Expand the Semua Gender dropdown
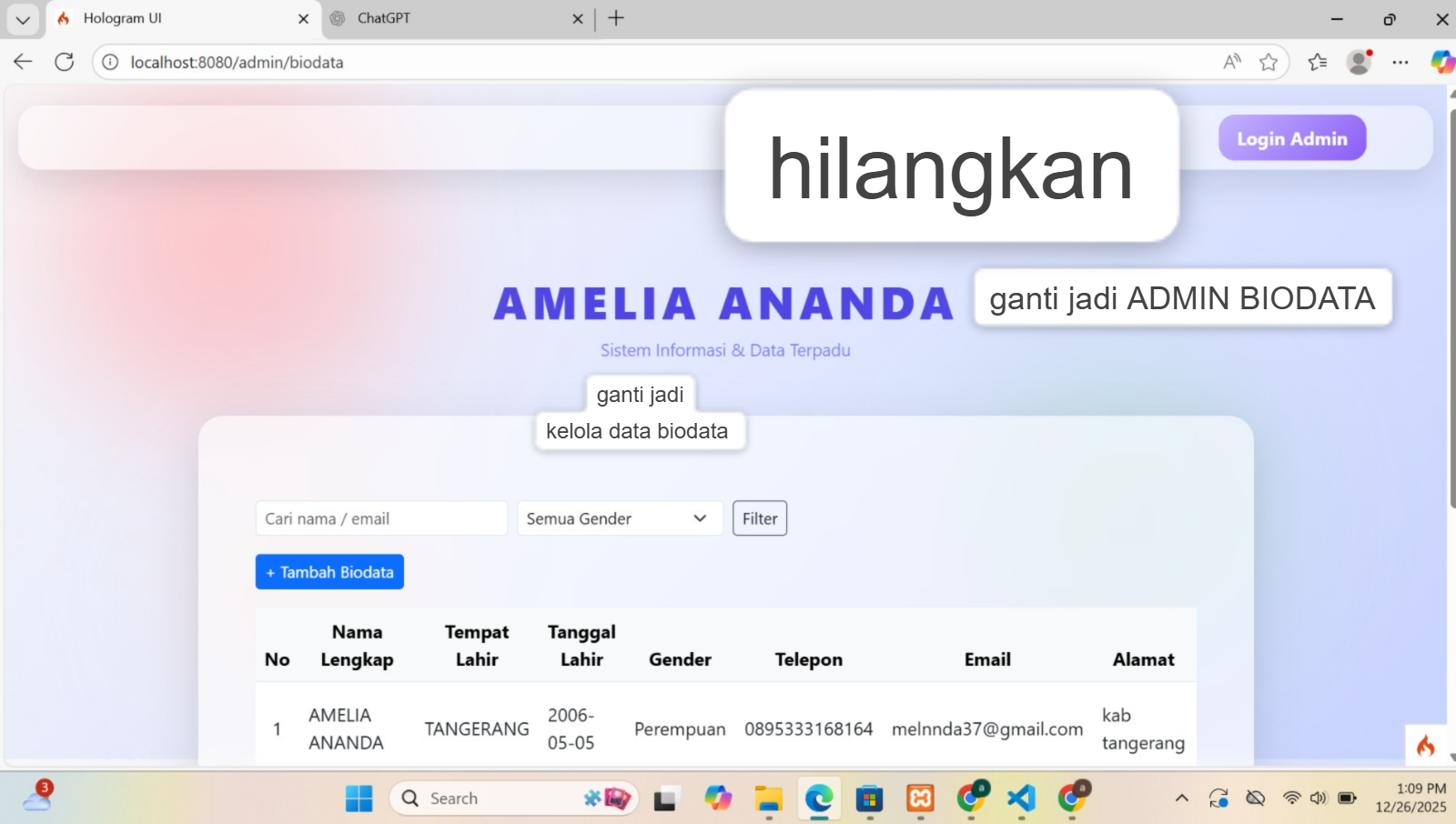This screenshot has width=1456, height=824. (x=619, y=518)
